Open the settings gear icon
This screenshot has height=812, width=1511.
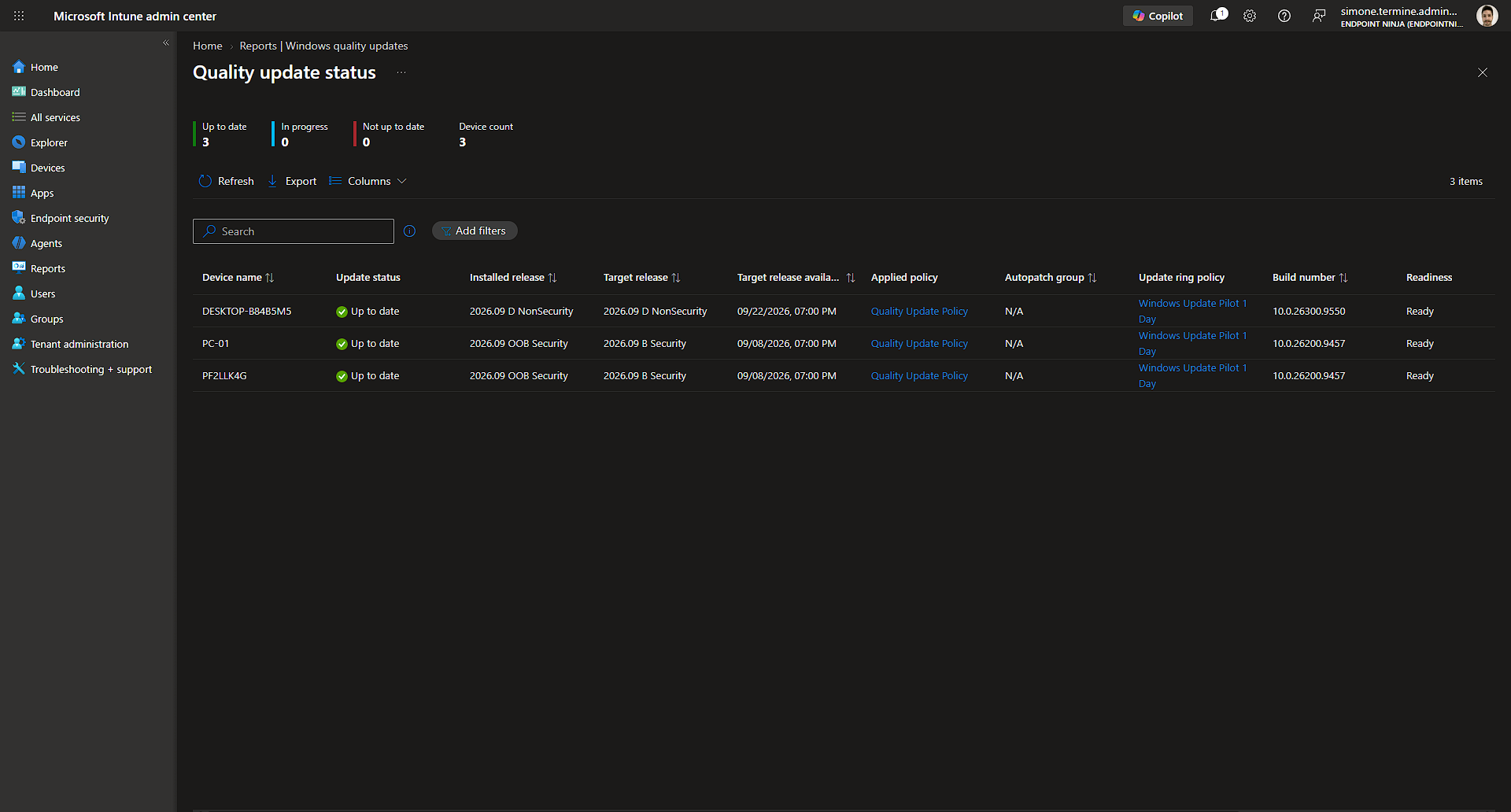tap(1250, 16)
